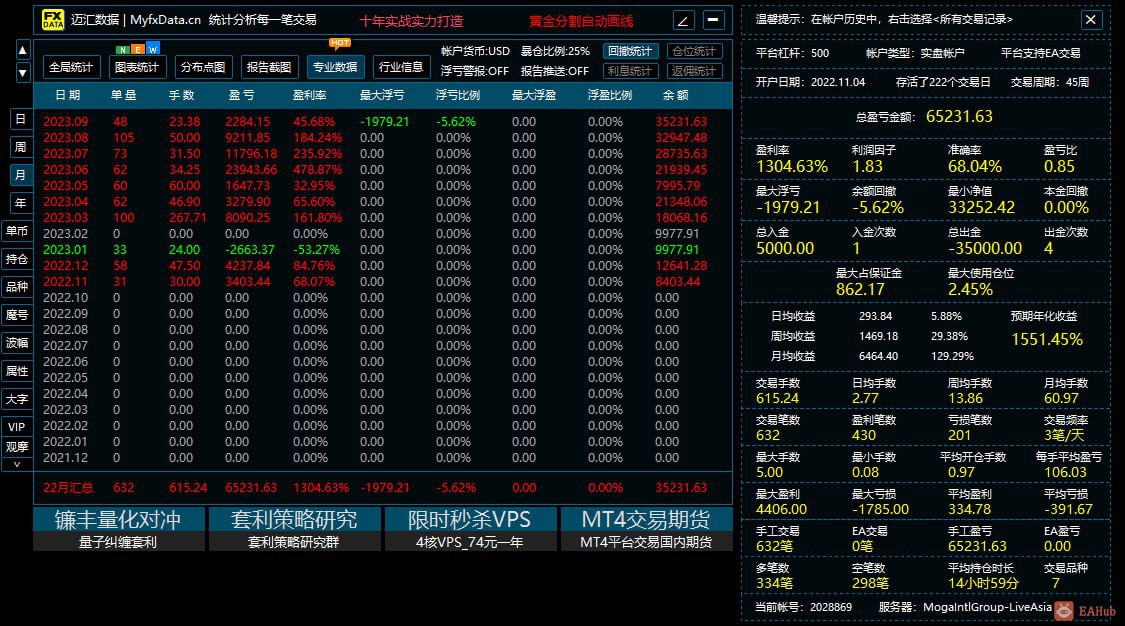Viewport: 1125px width, 626px height.
Task: Click the NEW badge above 图表统计
Action: coord(138,49)
